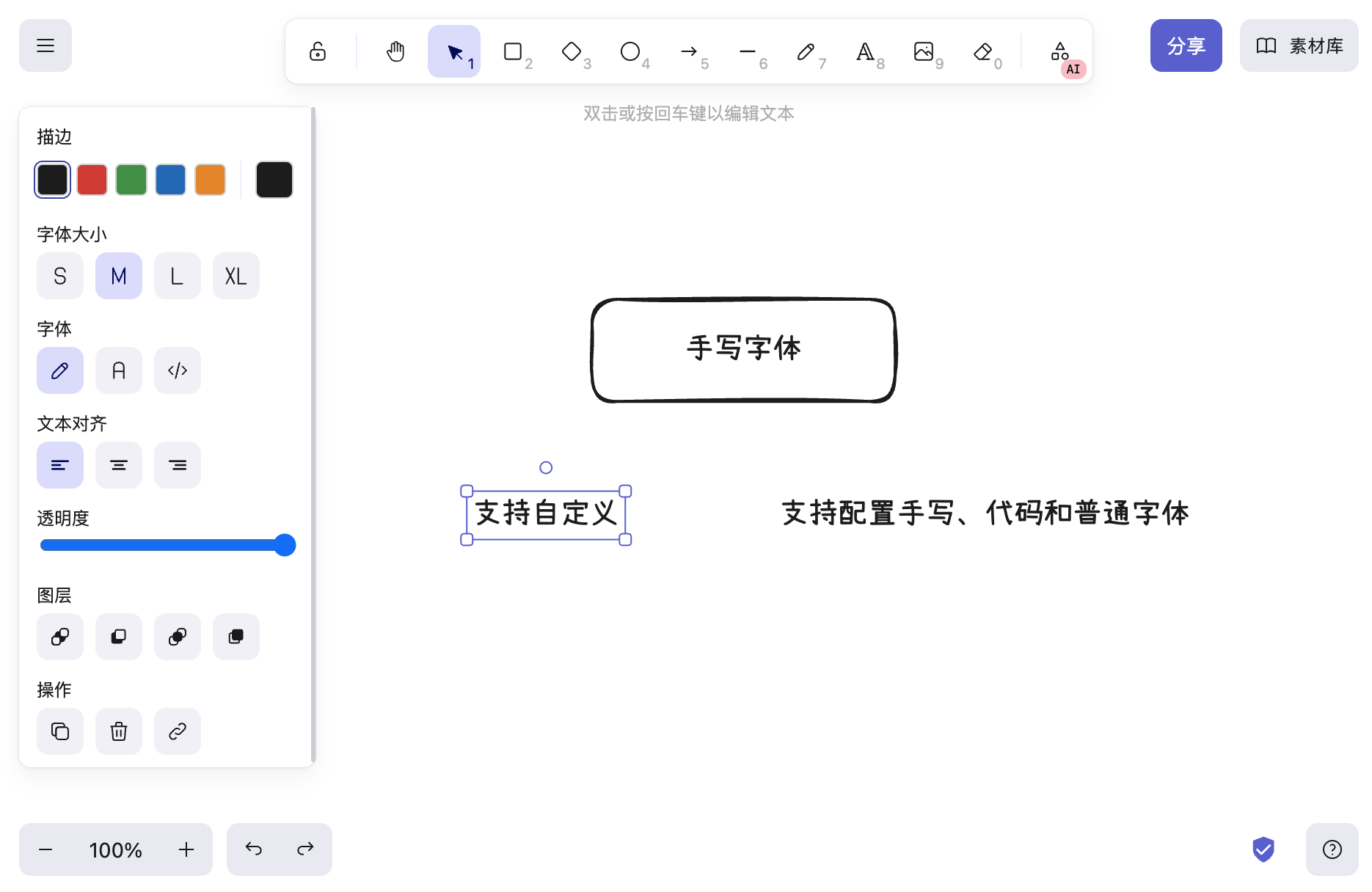Choose the orange stroke color

tap(211, 180)
